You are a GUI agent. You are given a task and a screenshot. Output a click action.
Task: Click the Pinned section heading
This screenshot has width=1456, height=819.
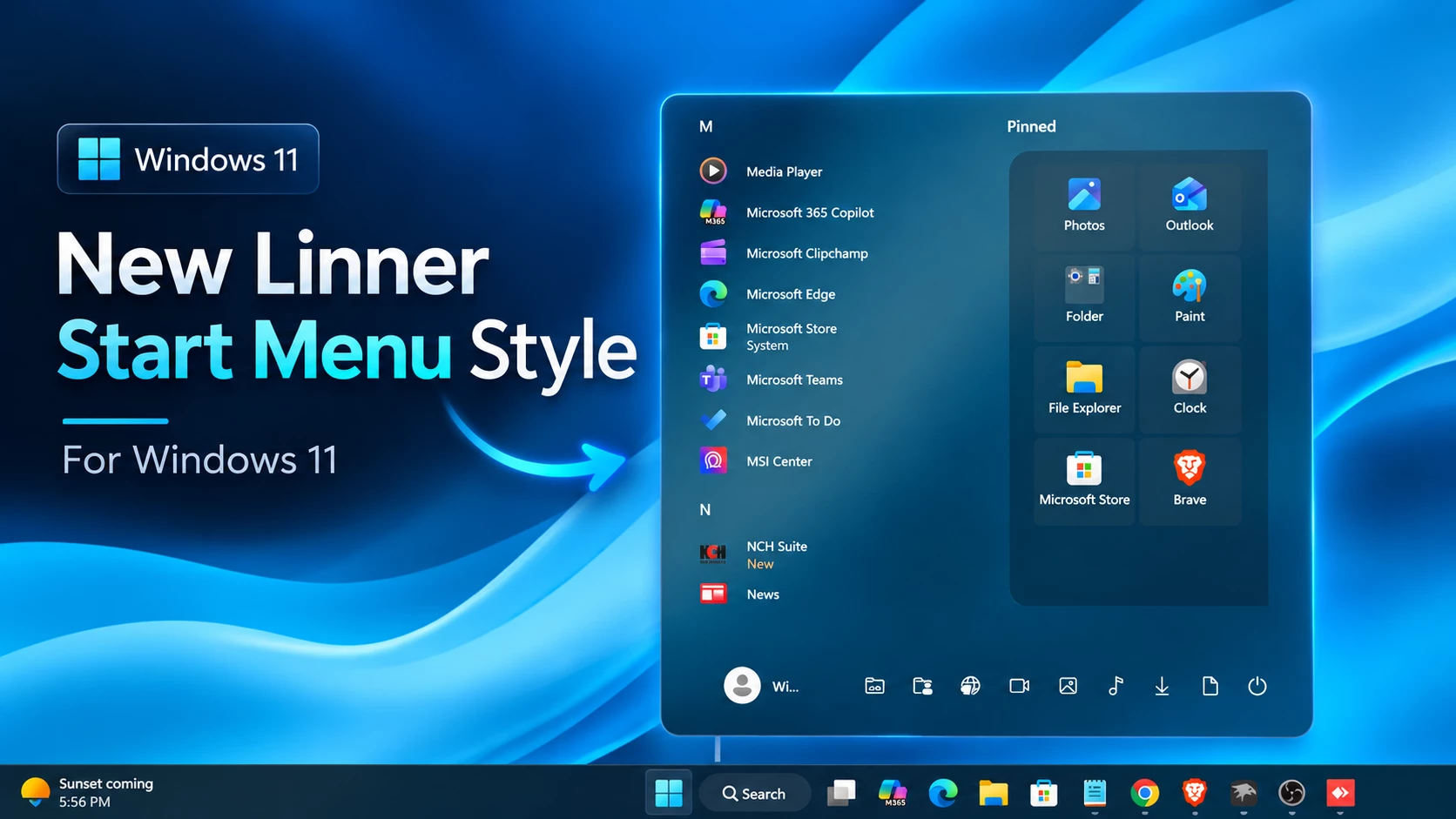click(1031, 126)
